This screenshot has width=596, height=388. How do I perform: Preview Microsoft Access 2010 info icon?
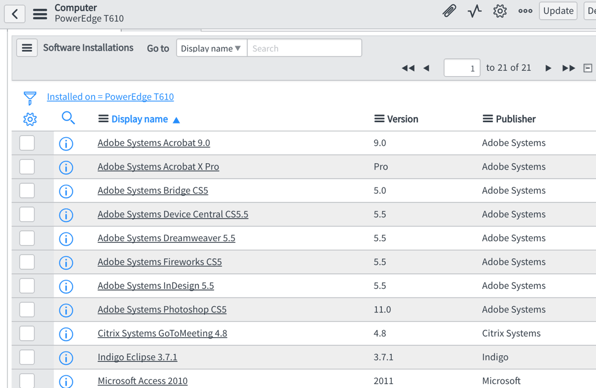click(x=66, y=381)
